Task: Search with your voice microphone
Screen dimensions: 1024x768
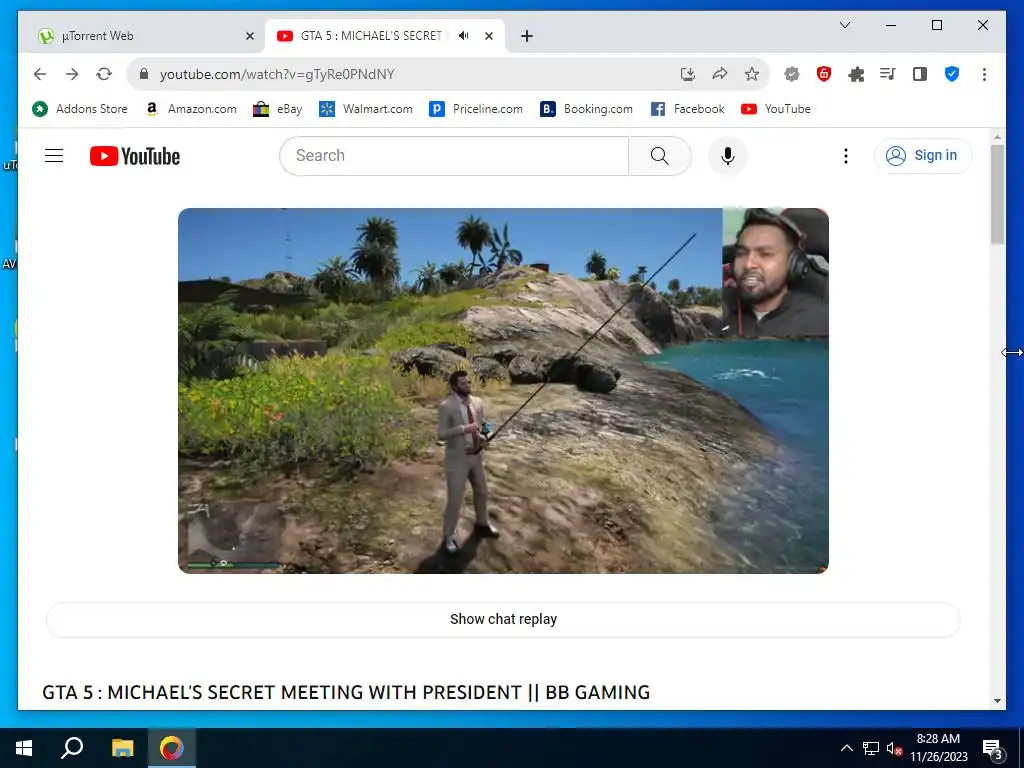Action: pyautogui.click(x=728, y=156)
